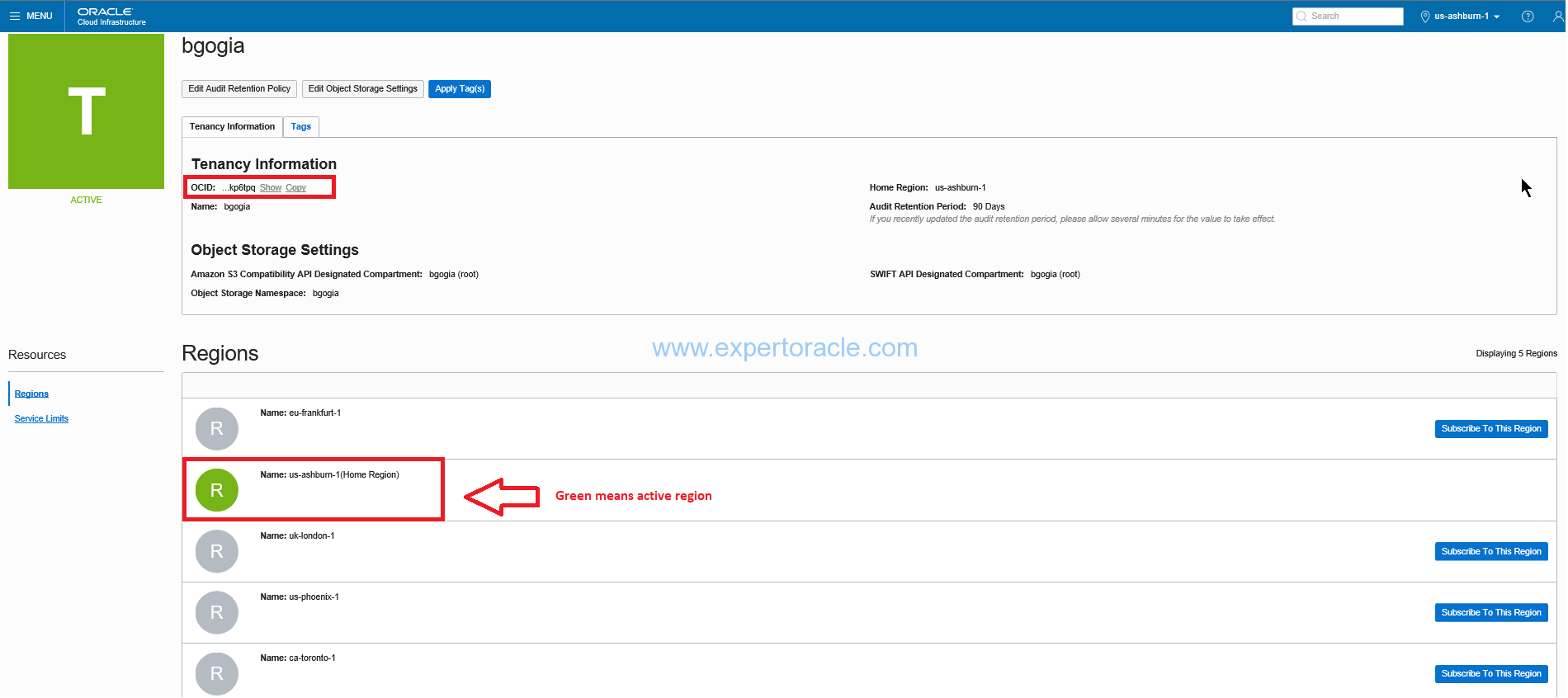Click the green tenancy T tile

click(86, 111)
